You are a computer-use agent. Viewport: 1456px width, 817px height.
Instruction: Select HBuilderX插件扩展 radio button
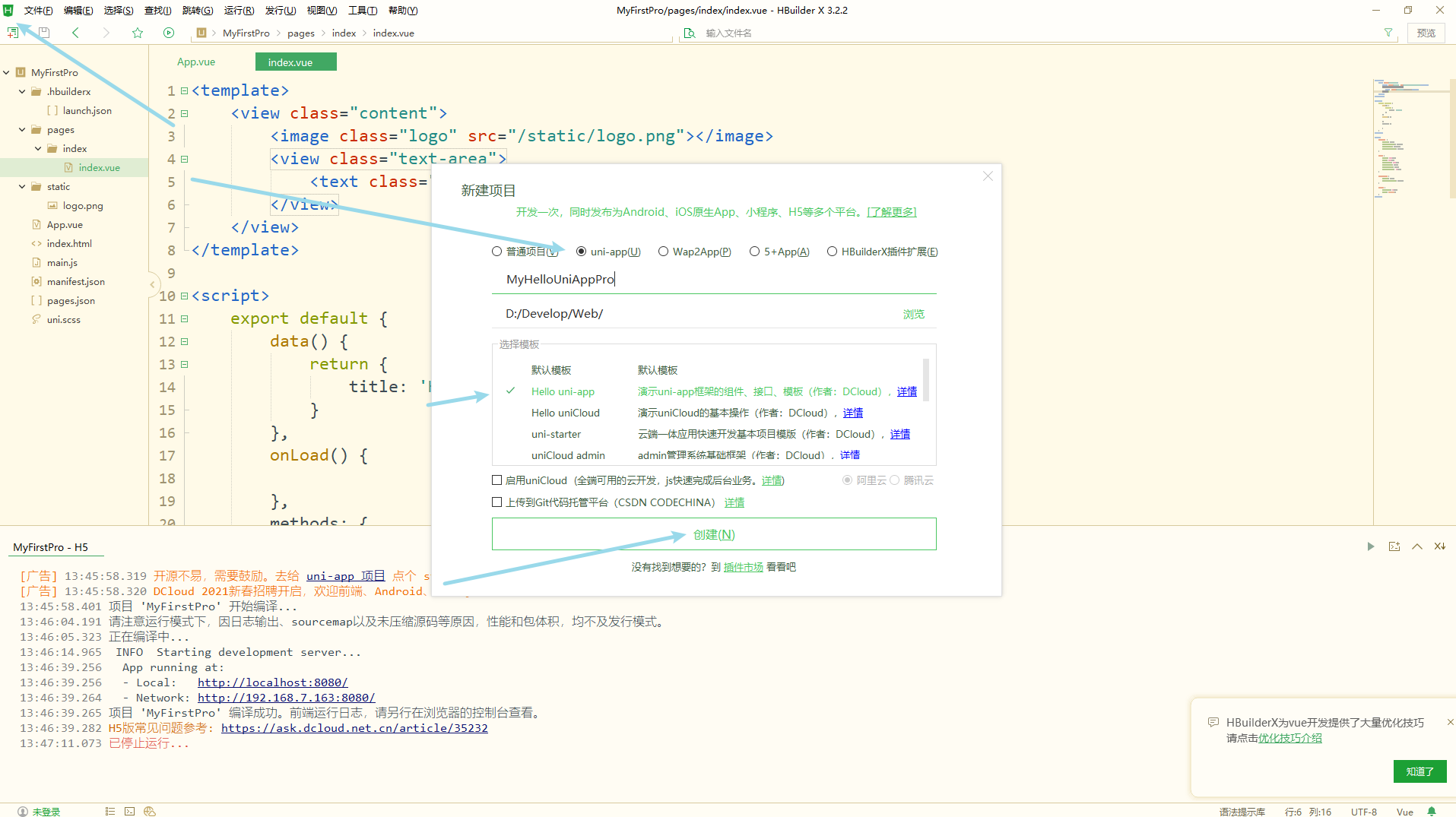tap(833, 252)
